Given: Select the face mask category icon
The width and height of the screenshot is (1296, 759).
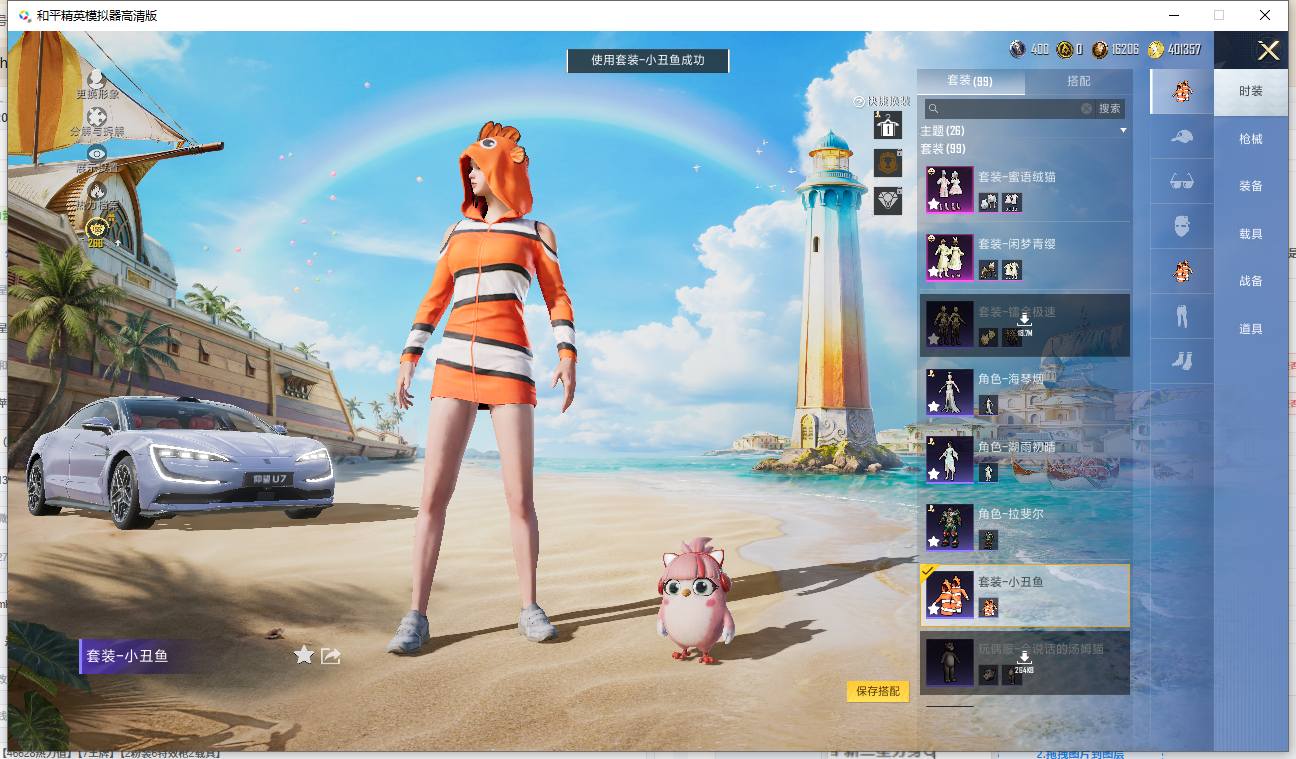Looking at the screenshot, I should (x=1182, y=226).
